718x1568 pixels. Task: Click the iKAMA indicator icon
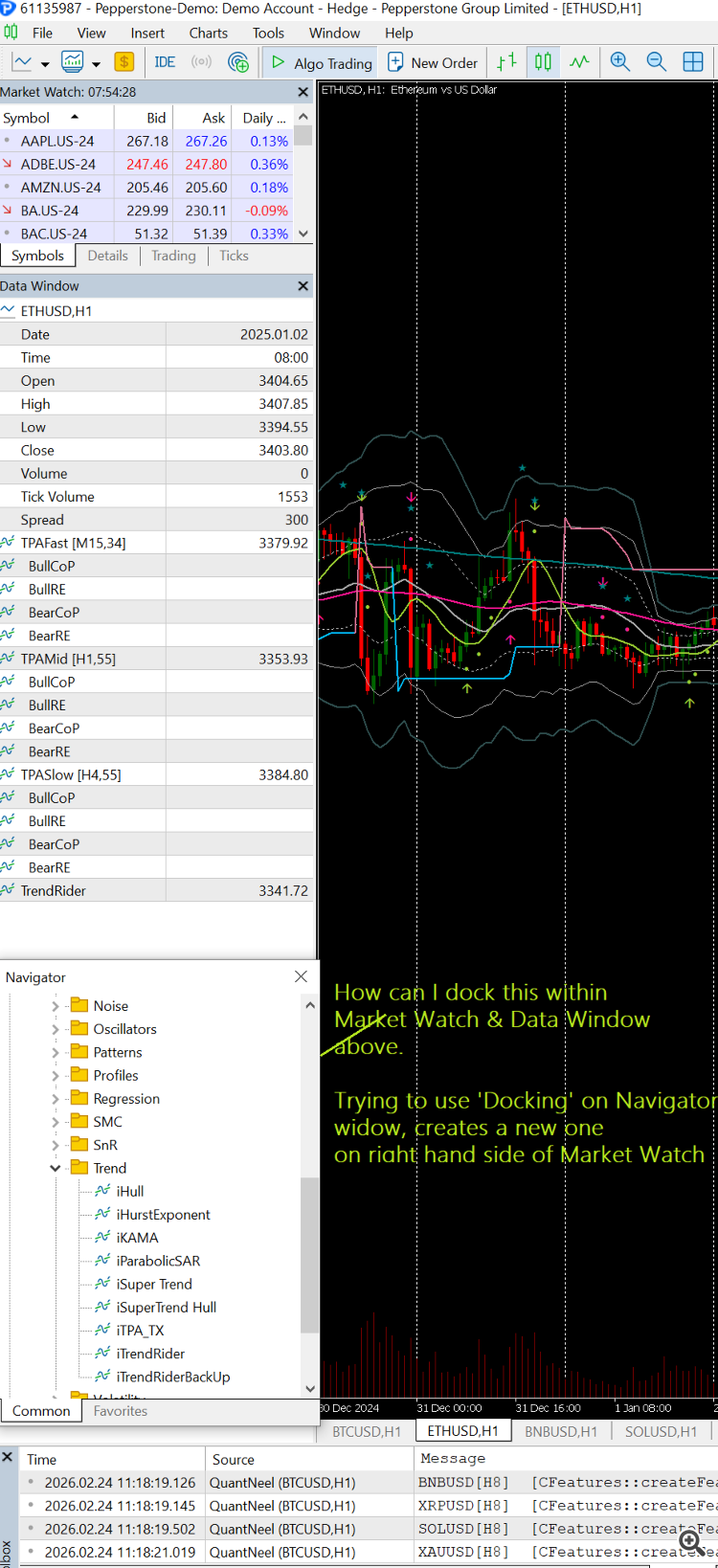[102, 1237]
